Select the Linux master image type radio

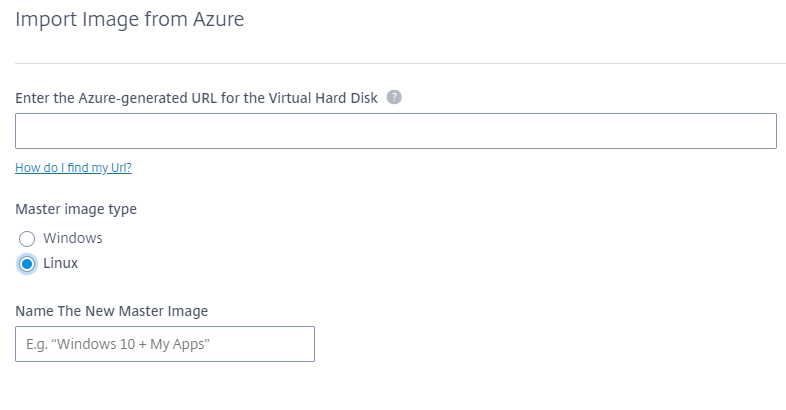[x=27, y=264]
